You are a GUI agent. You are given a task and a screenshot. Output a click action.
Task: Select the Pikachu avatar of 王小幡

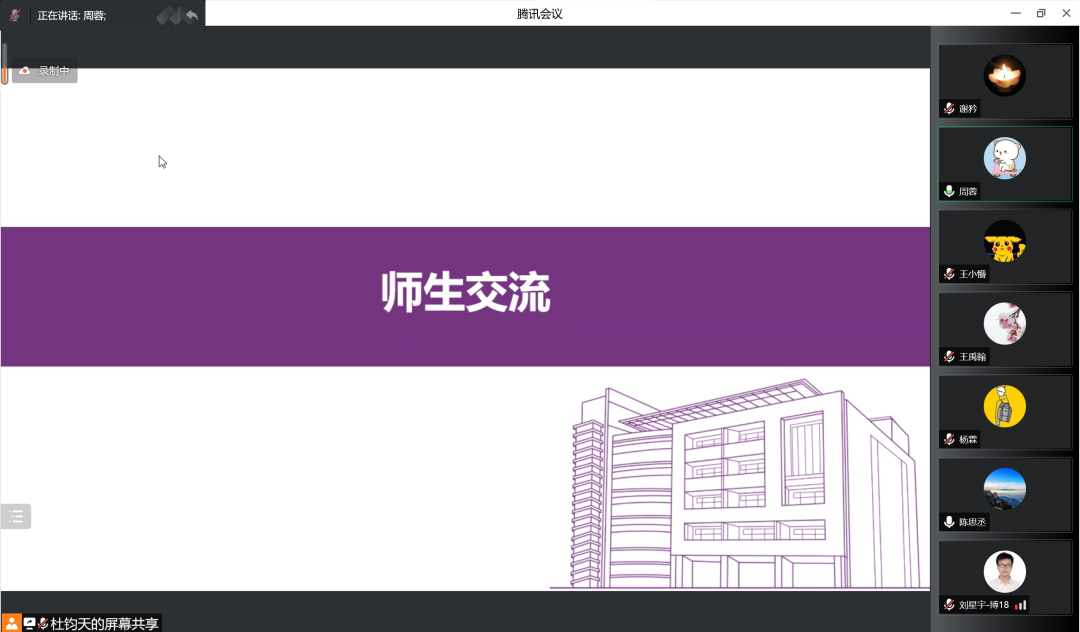click(1004, 241)
